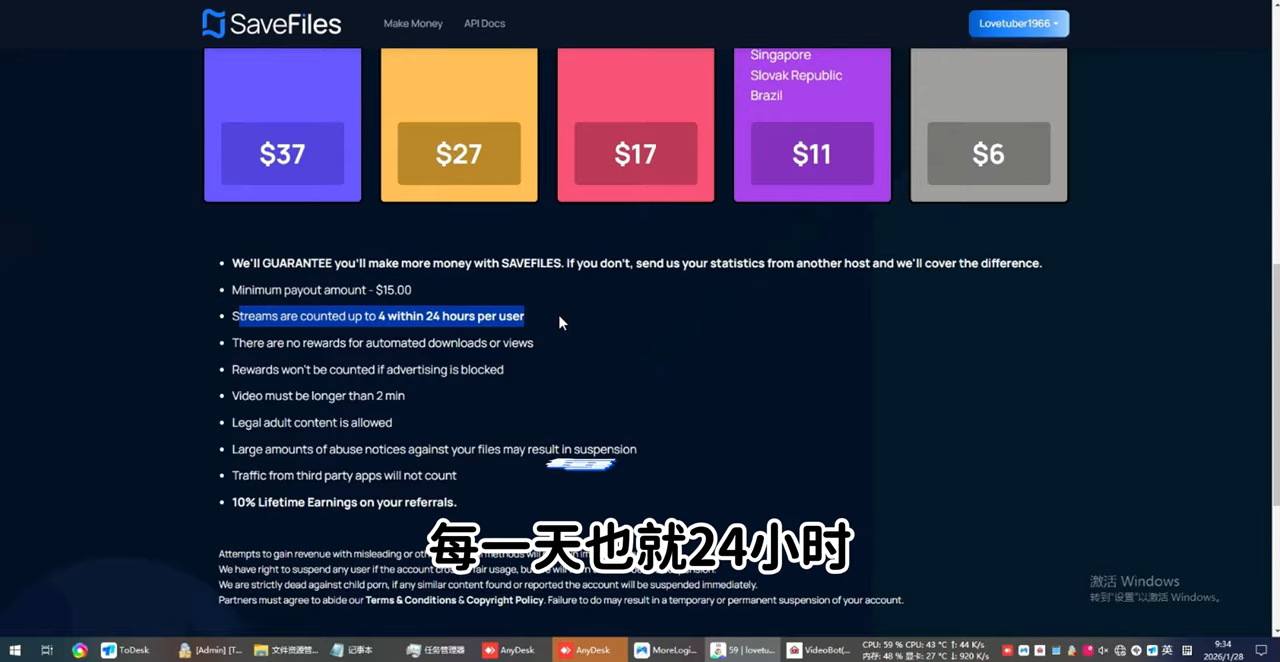The height and width of the screenshot is (662, 1280).
Task: Click the first red tray icon
Action: (x=1007, y=650)
